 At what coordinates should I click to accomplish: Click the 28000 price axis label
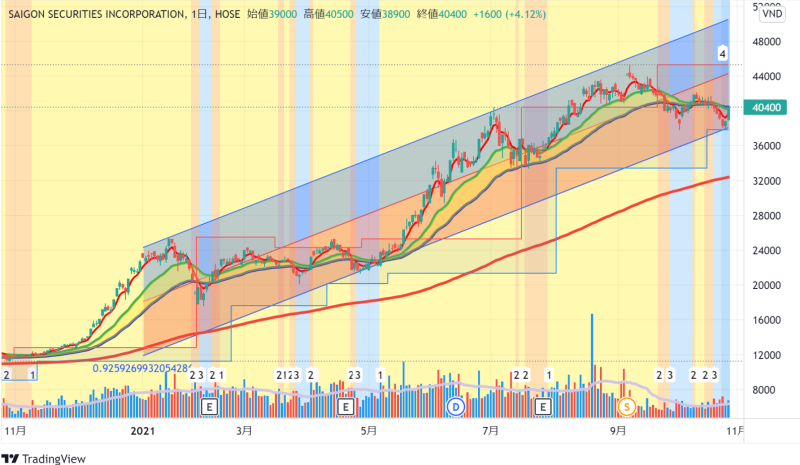pyautogui.click(x=766, y=216)
